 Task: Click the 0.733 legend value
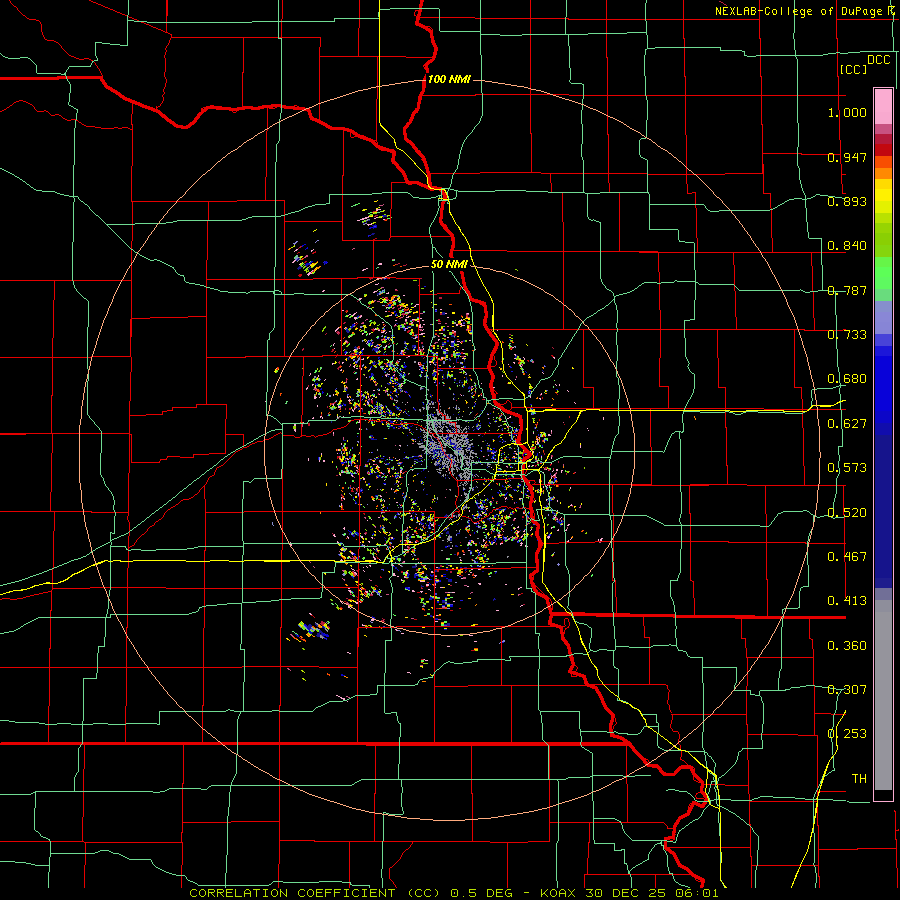pyautogui.click(x=847, y=335)
